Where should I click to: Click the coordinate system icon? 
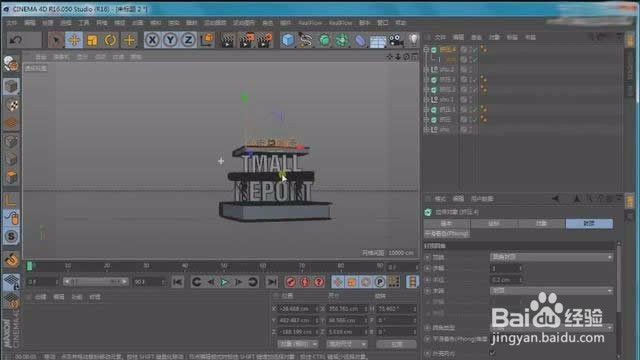click(x=207, y=40)
